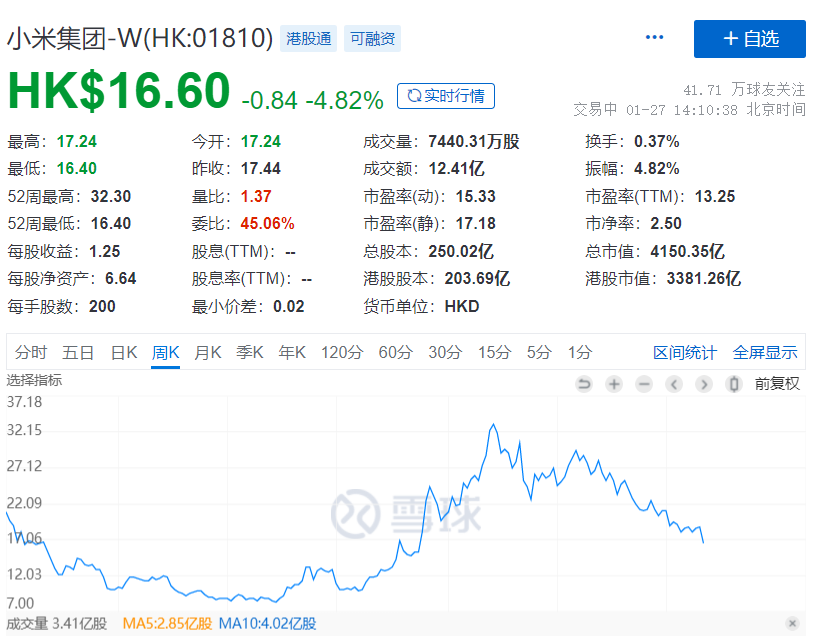Switch to the 五日 tab

click(x=78, y=353)
